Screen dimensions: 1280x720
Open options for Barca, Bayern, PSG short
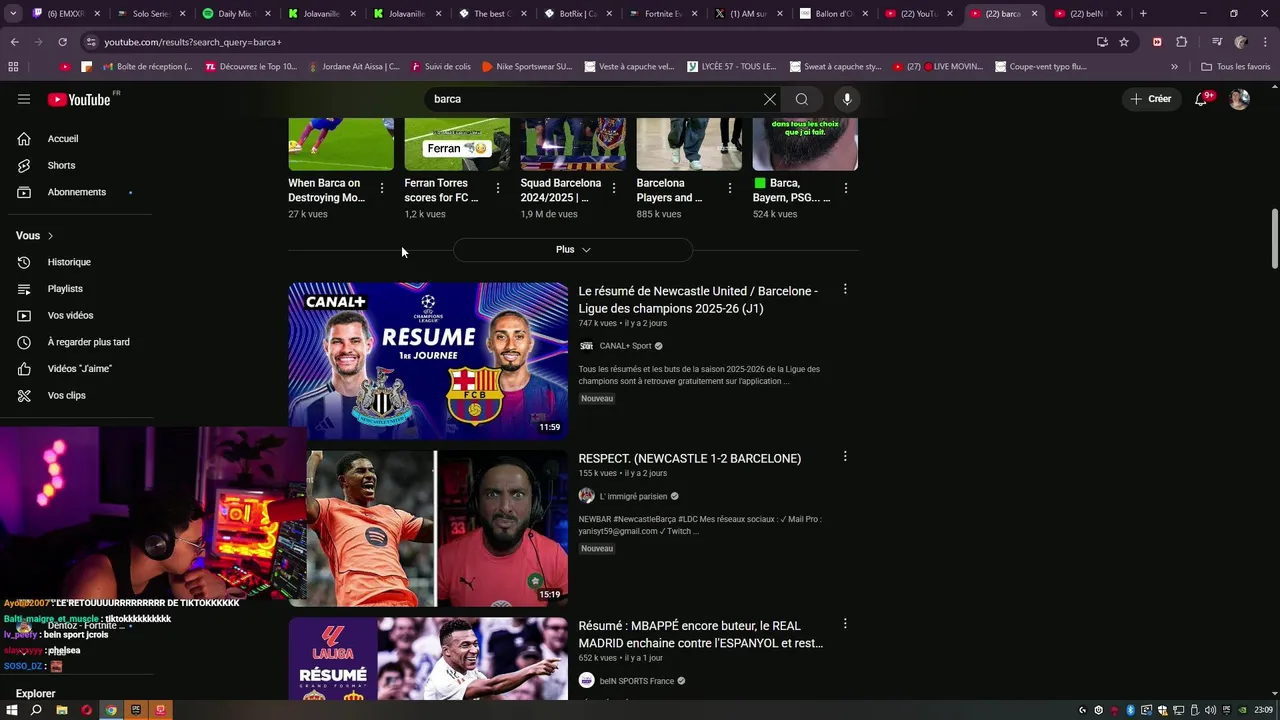click(x=845, y=188)
